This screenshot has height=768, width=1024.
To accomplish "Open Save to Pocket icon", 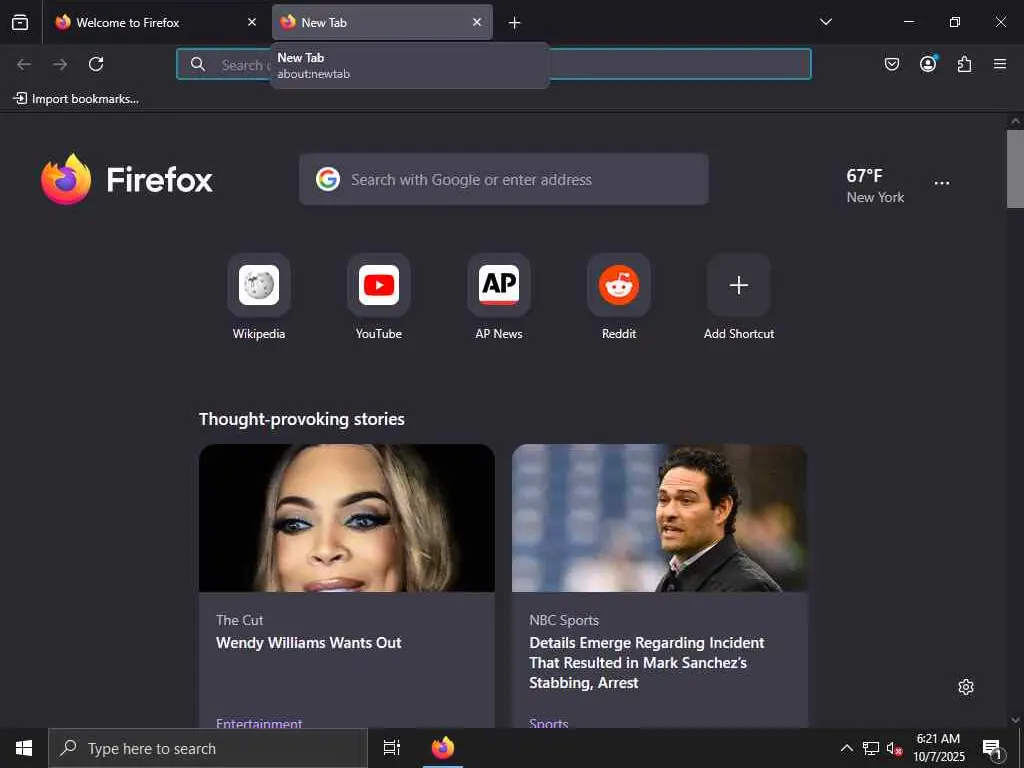I will 891,64.
